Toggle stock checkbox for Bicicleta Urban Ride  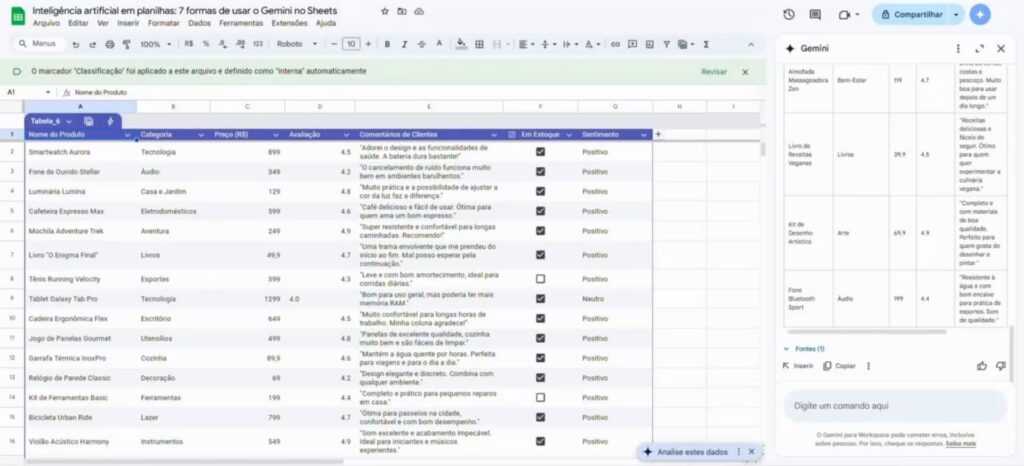540,416
